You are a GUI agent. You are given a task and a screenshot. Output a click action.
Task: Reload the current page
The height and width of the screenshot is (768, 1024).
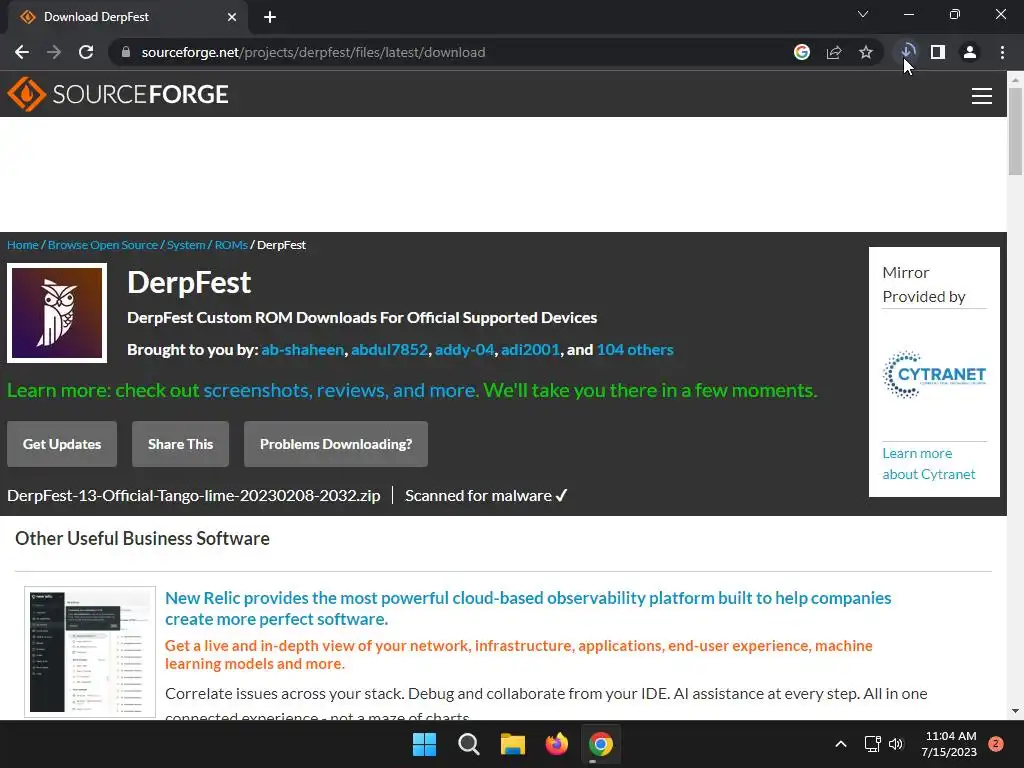pos(86,52)
